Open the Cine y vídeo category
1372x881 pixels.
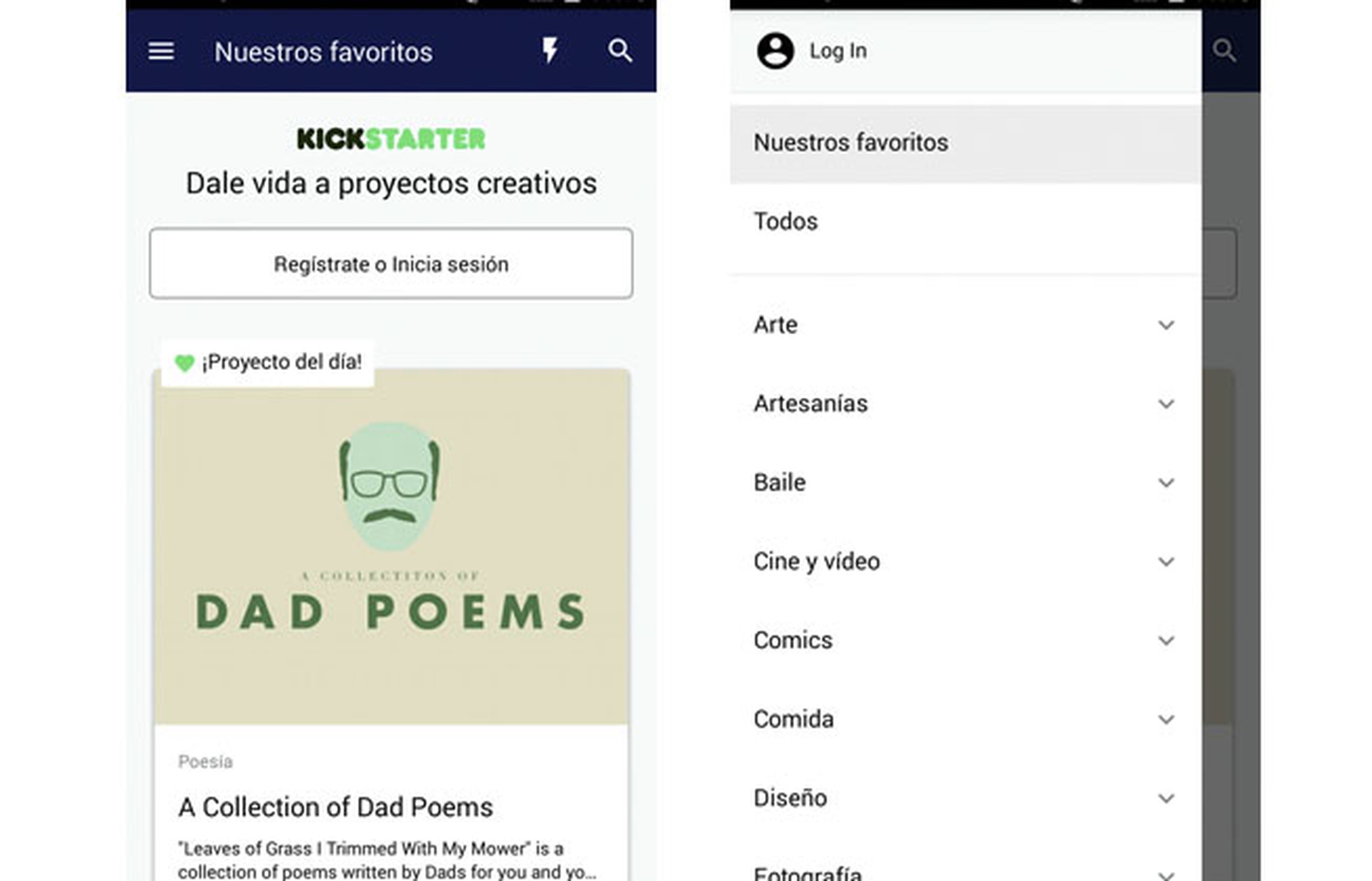pos(965,562)
